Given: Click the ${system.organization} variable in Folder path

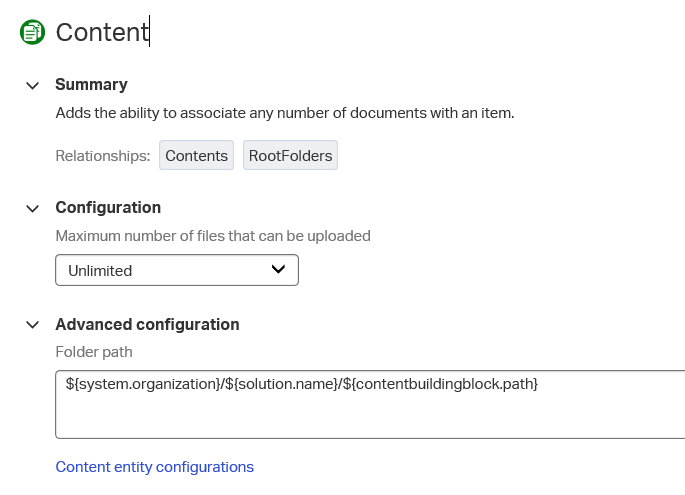Looking at the screenshot, I should tap(138, 384).
